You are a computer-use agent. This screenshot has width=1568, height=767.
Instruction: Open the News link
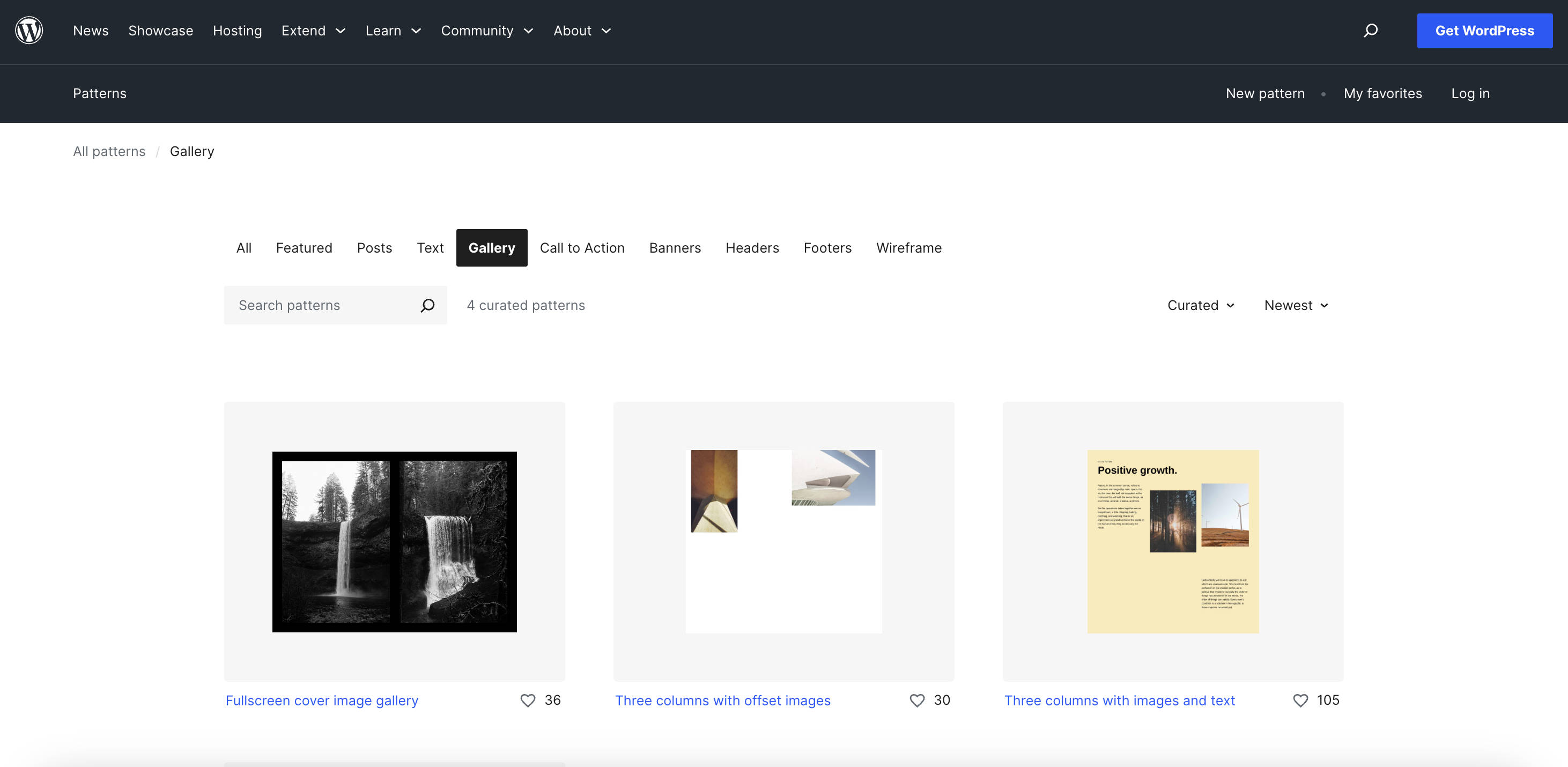click(91, 31)
